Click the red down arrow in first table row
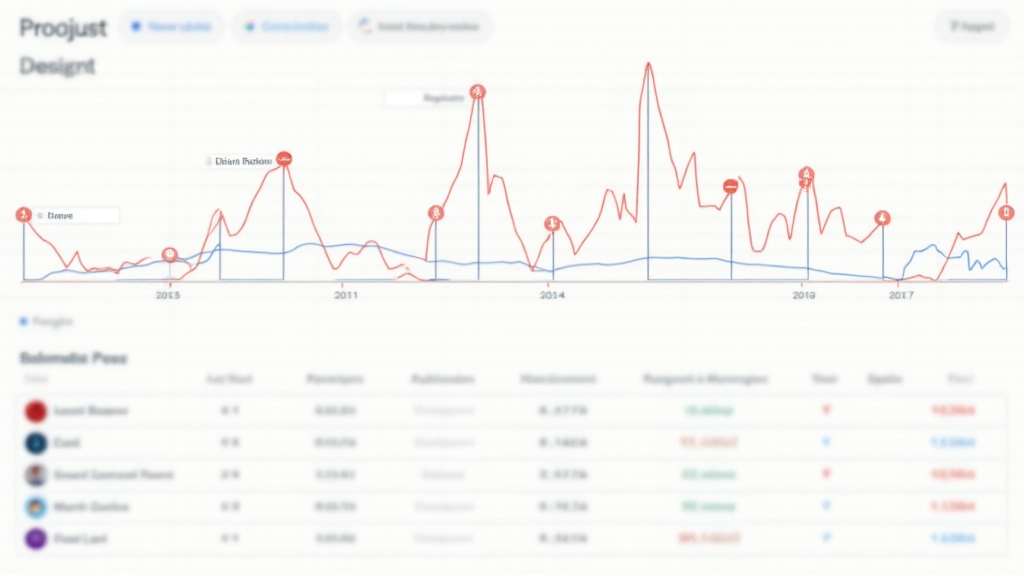The height and width of the screenshot is (576, 1024). coord(826,410)
